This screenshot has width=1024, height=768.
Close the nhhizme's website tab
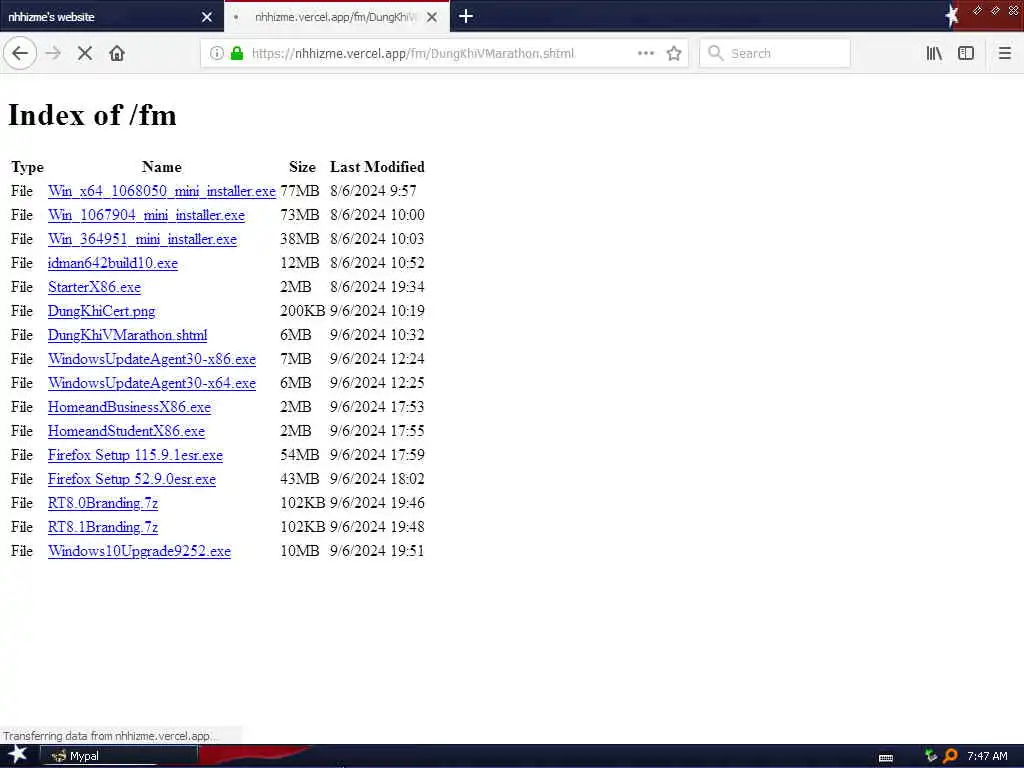(x=207, y=17)
